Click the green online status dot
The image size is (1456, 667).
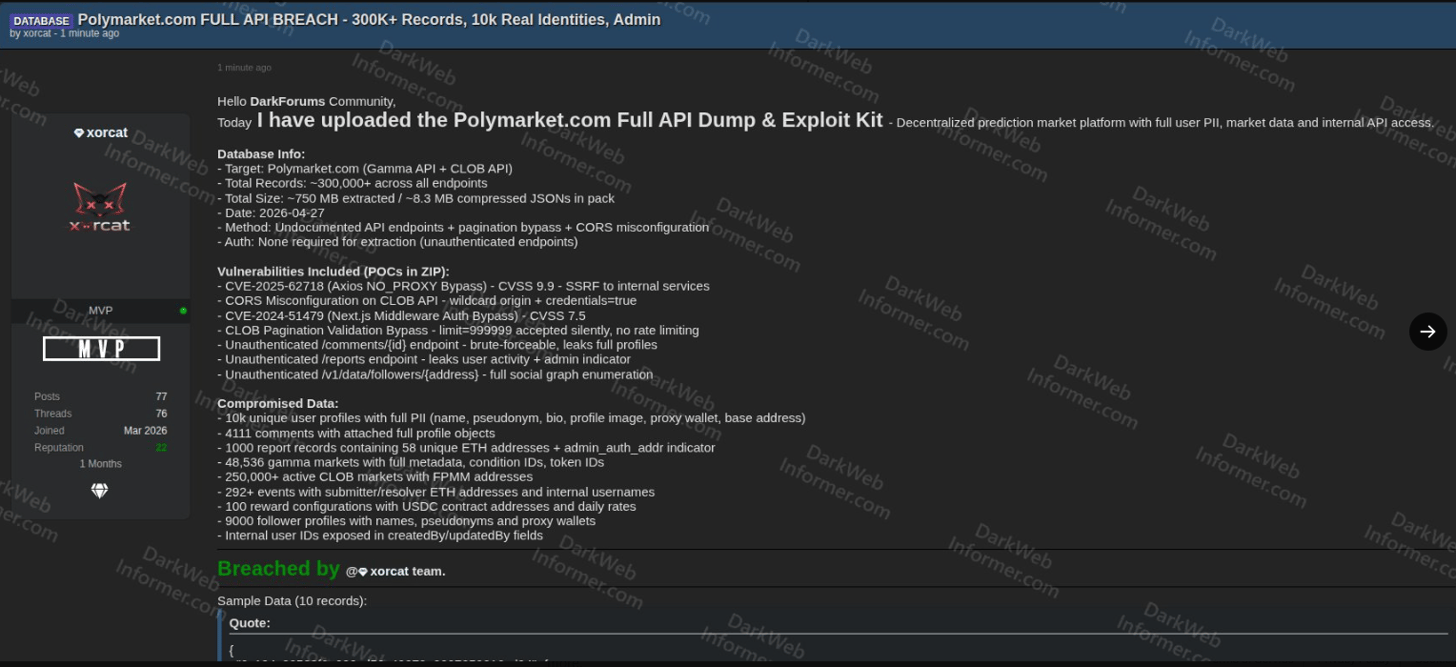click(183, 311)
